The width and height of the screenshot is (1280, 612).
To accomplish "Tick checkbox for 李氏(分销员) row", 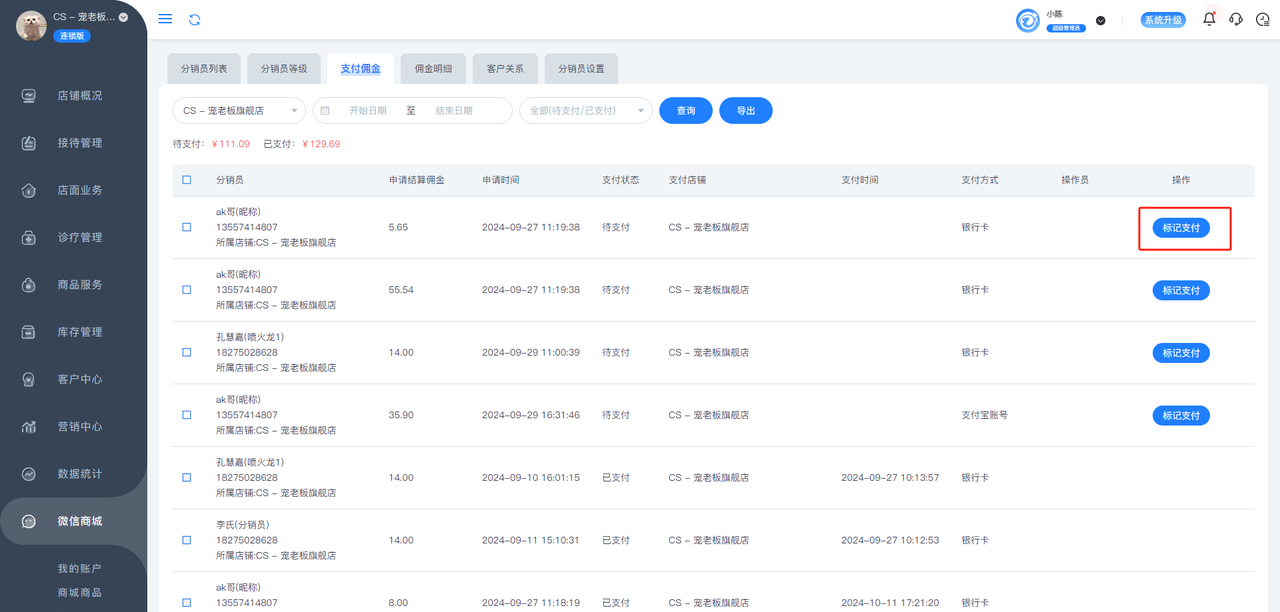I will 187,540.
